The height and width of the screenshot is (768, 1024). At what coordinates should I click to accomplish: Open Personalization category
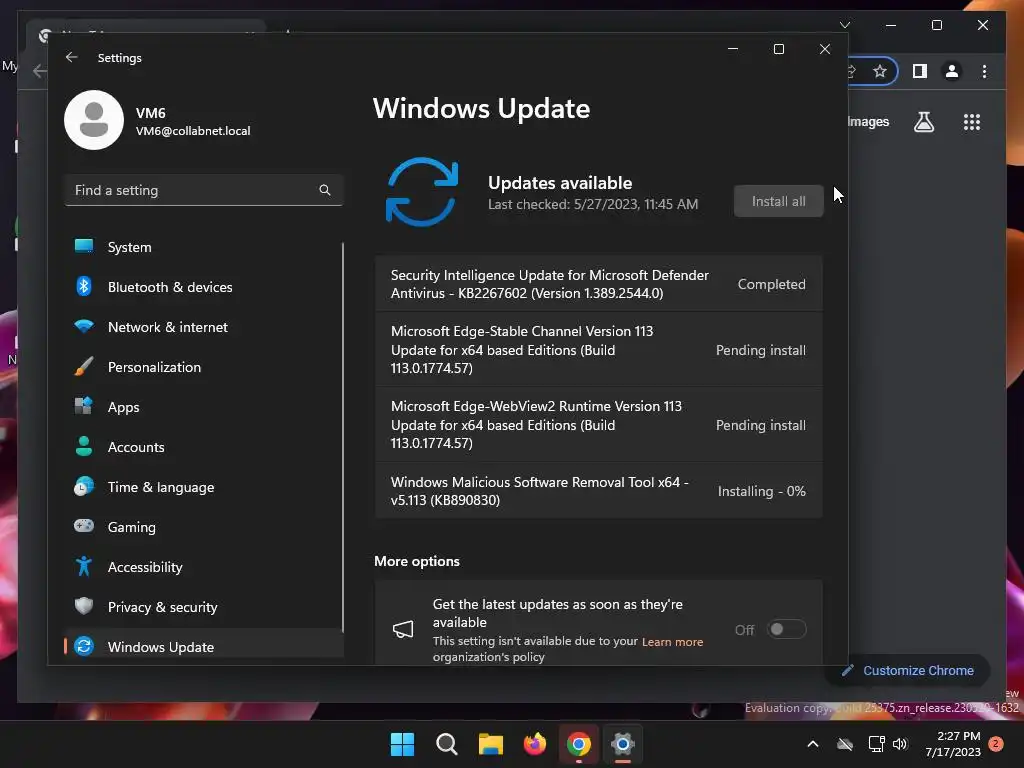204,367
